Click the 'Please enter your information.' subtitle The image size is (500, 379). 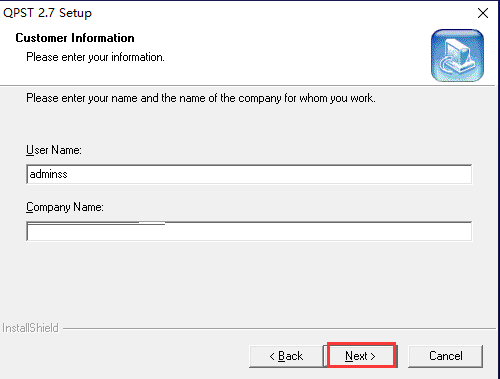pos(95,57)
